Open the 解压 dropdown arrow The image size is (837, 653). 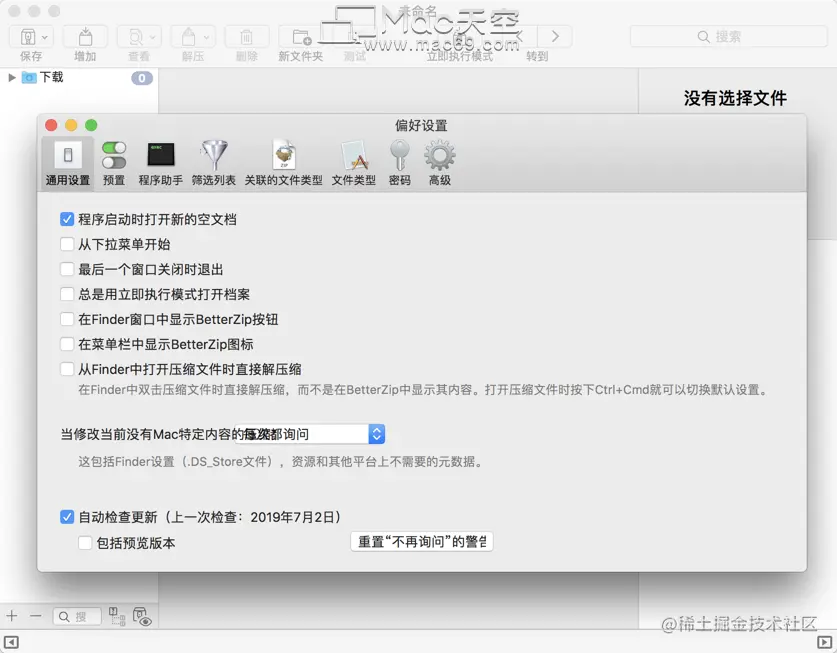[206, 37]
